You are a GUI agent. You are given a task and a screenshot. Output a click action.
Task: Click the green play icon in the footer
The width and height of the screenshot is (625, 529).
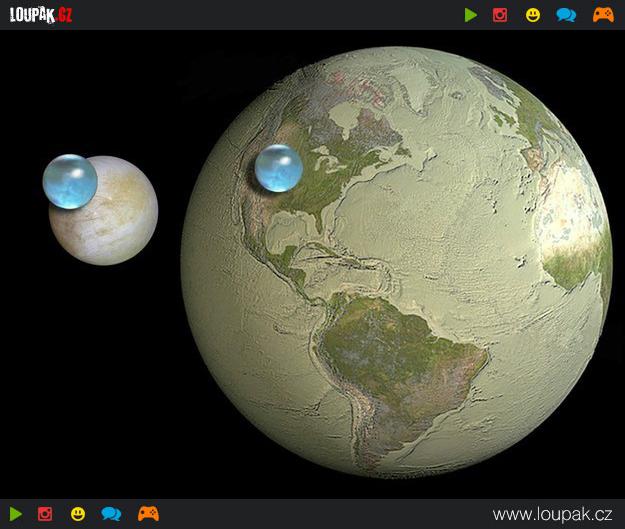coord(15,514)
